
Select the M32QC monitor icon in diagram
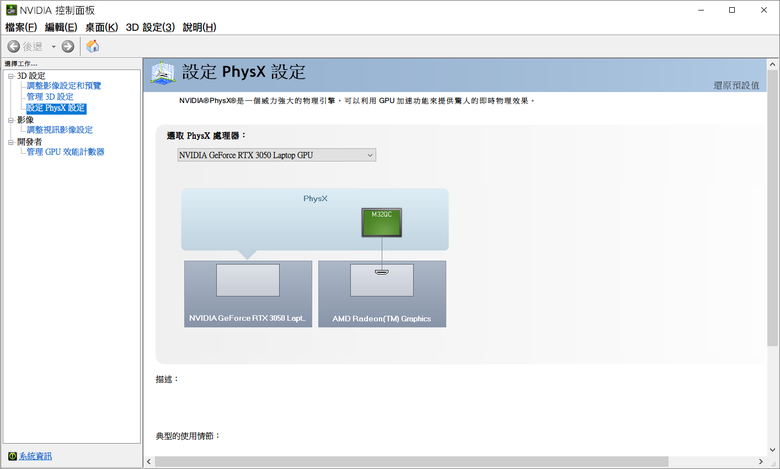tap(382, 222)
